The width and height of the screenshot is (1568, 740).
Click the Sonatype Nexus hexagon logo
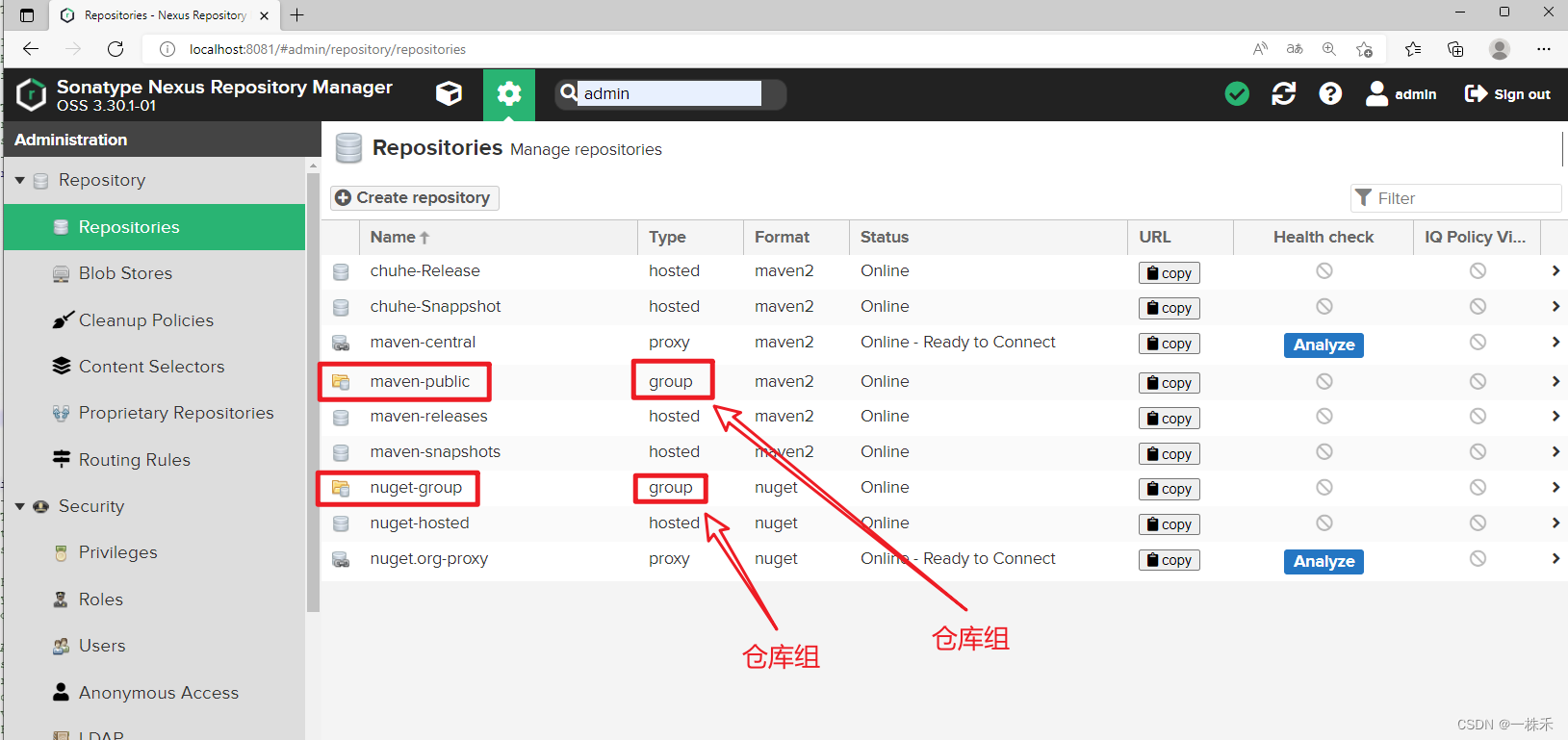click(32, 94)
